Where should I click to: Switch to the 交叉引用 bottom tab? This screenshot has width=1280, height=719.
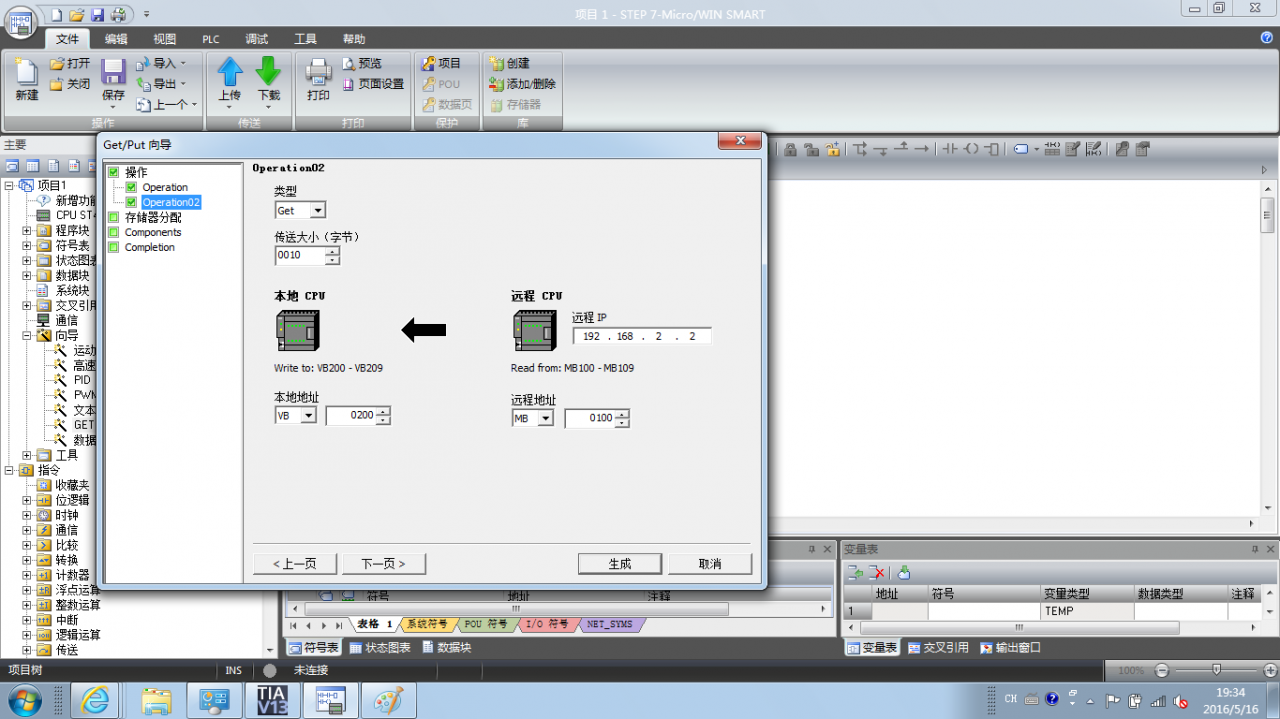(x=937, y=647)
